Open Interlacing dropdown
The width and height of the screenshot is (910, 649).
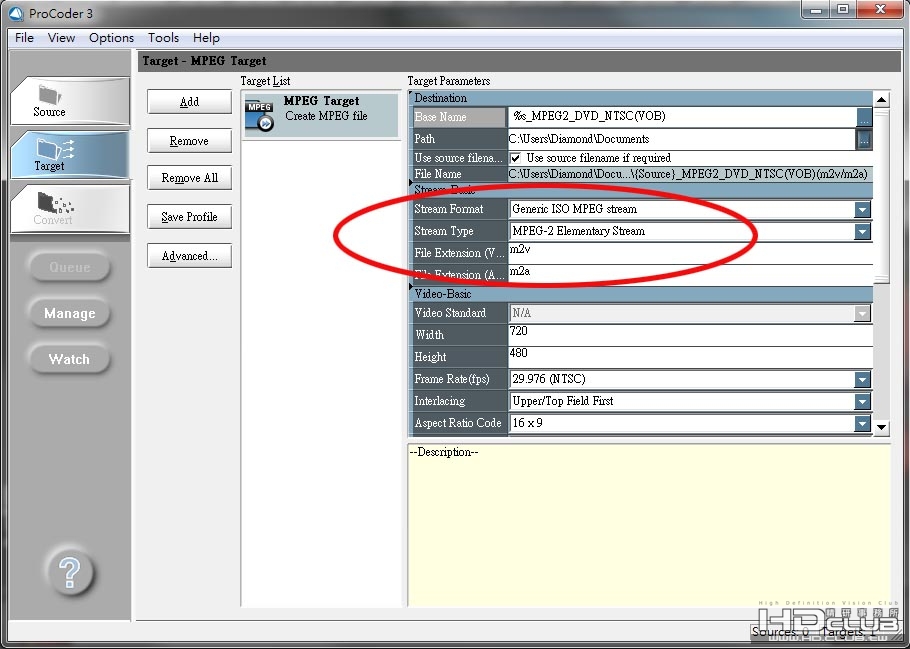tap(862, 401)
